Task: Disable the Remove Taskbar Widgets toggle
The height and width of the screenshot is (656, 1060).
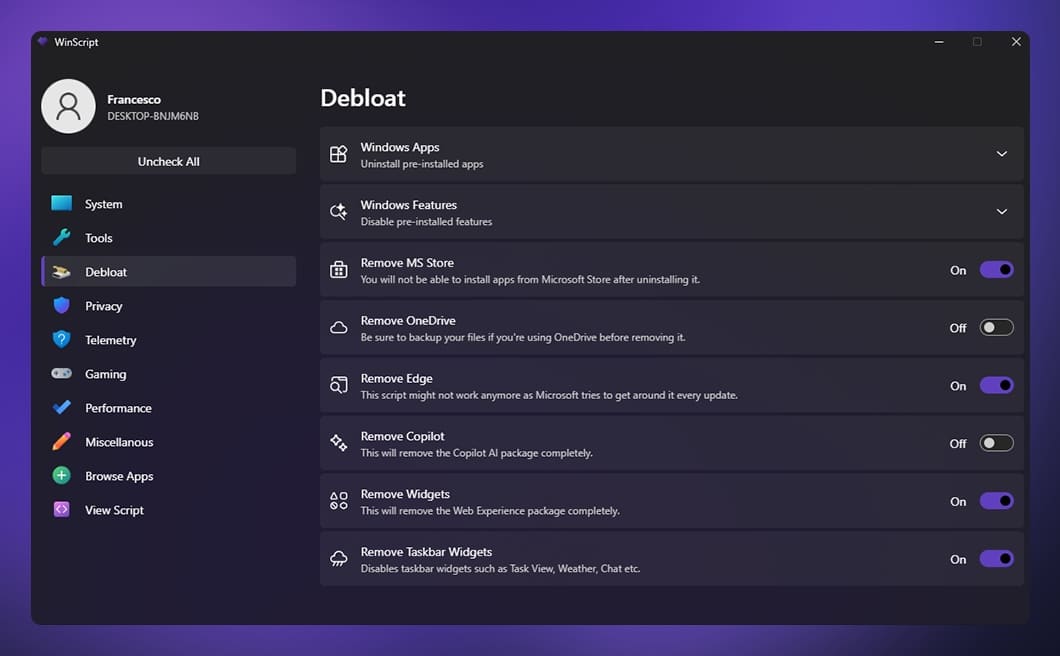Action: click(x=996, y=559)
